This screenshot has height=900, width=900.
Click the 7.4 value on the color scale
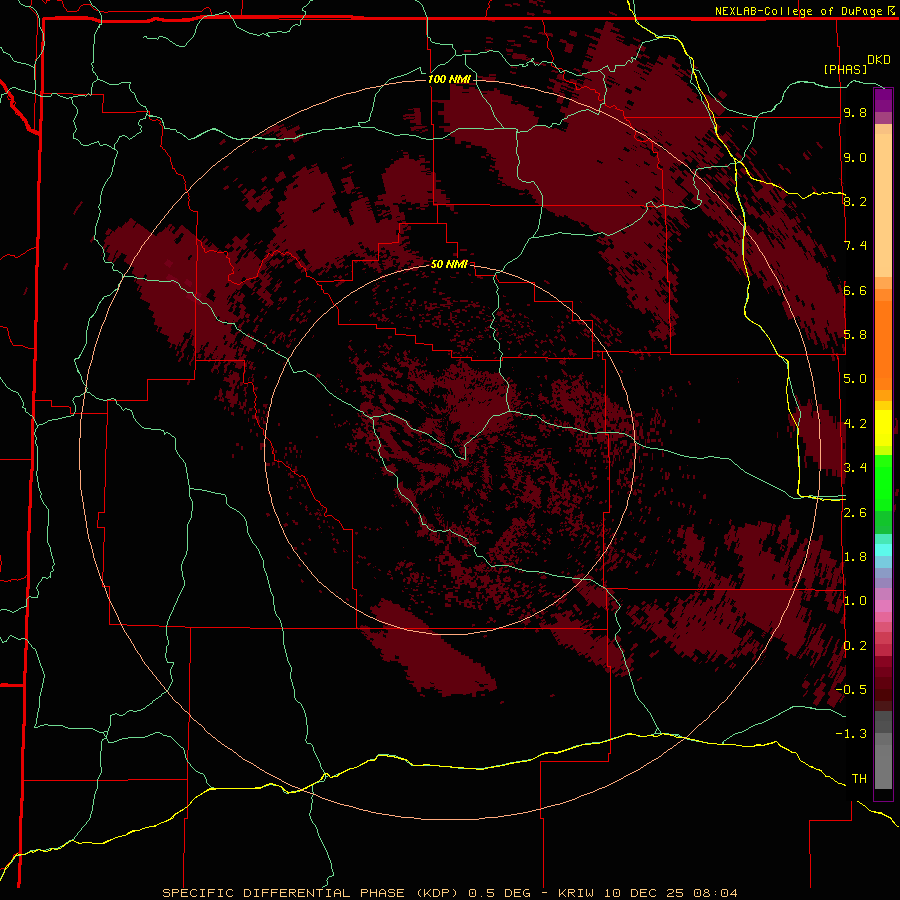(x=855, y=246)
